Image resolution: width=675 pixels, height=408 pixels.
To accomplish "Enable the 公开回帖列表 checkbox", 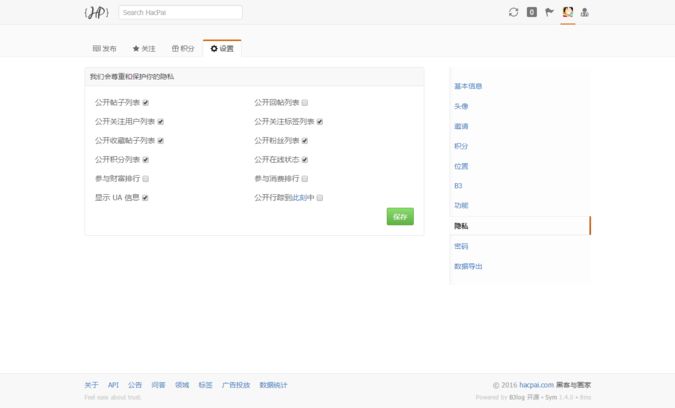I will [x=305, y=102].
